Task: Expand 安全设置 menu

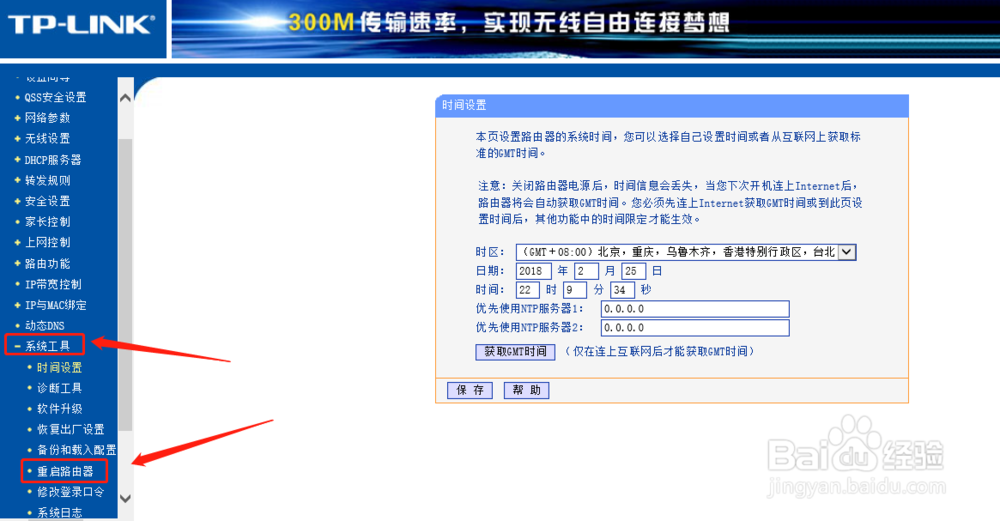Action: 47,201
